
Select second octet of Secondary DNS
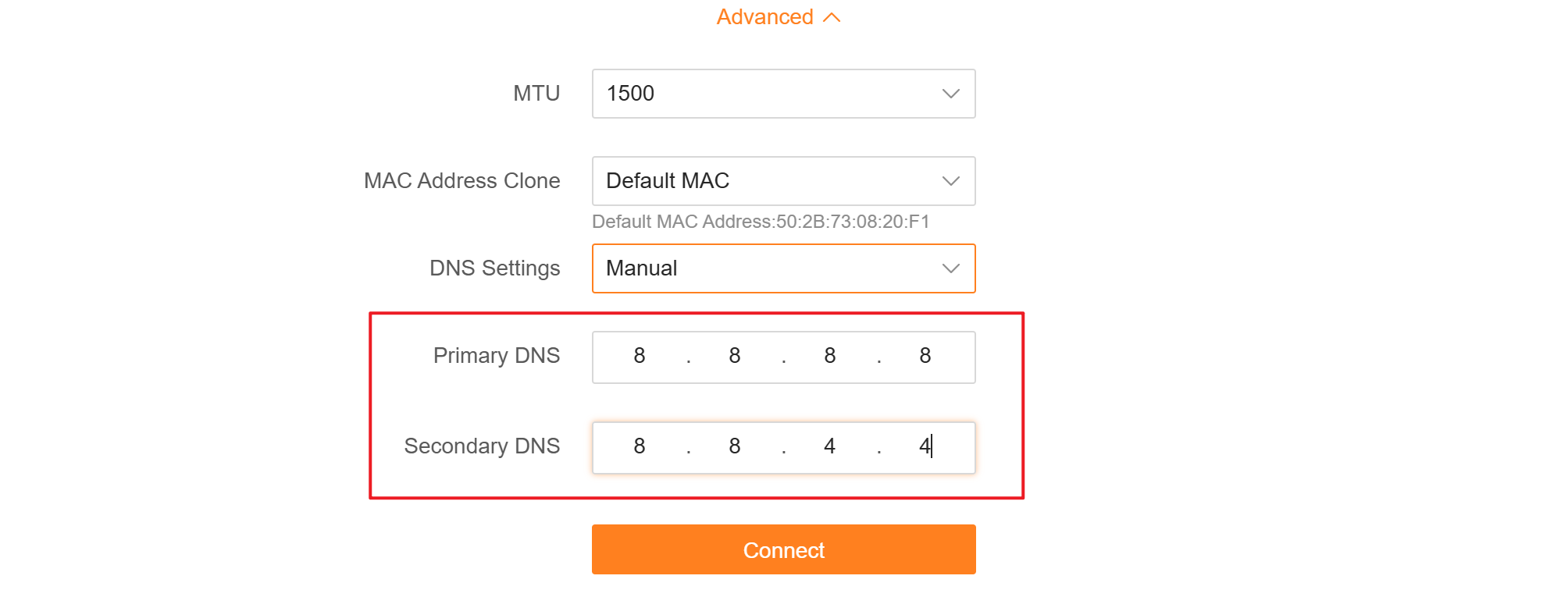[x=735, y=447]
